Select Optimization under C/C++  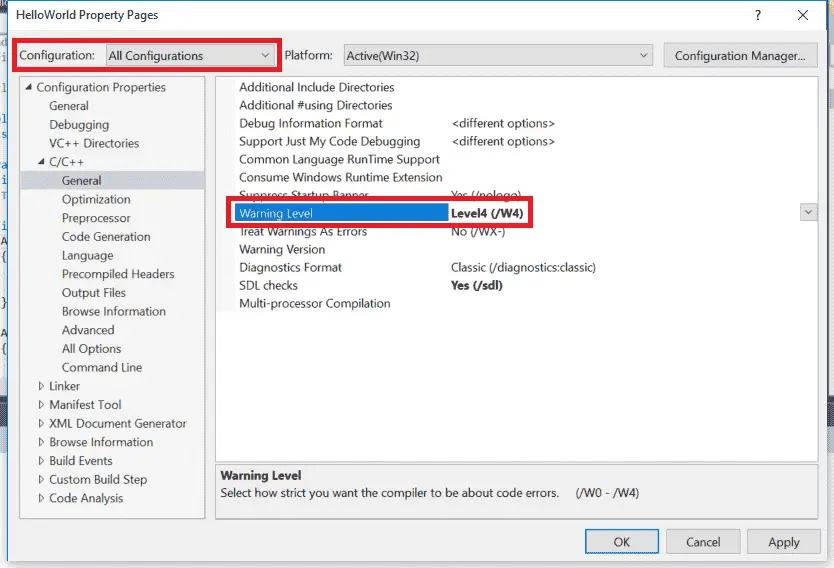pos(96,200)
